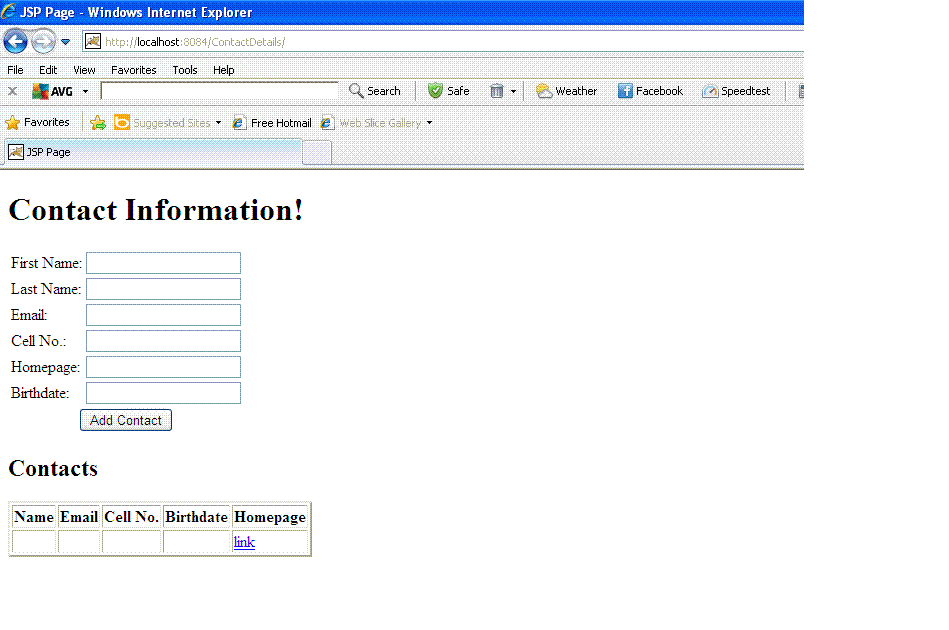This screenshot has height=630, width=949.
Task: Click the 'Cell No.' table column header
Action: [x=131, y=517]
